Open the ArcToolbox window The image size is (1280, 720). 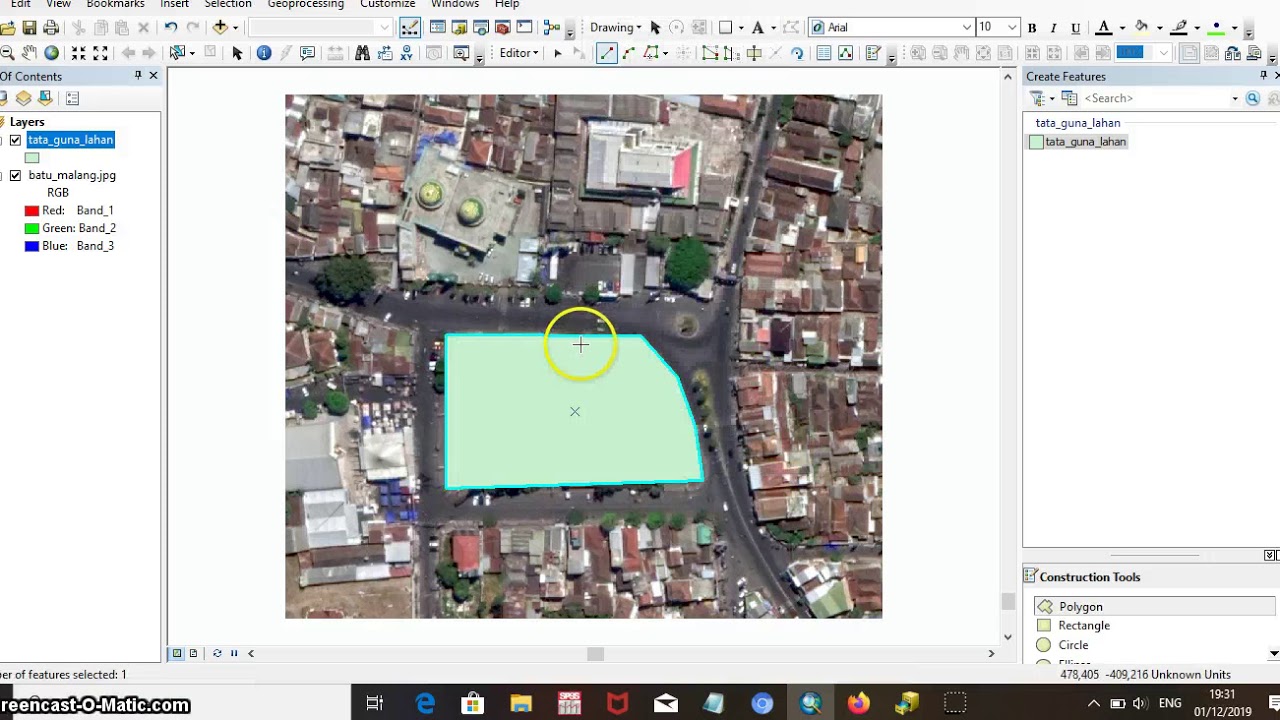[x=503, y=28]
